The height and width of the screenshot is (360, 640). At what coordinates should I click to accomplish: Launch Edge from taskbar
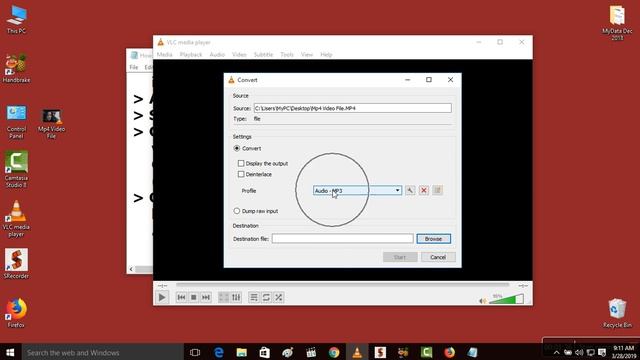(x=219, y=352)
